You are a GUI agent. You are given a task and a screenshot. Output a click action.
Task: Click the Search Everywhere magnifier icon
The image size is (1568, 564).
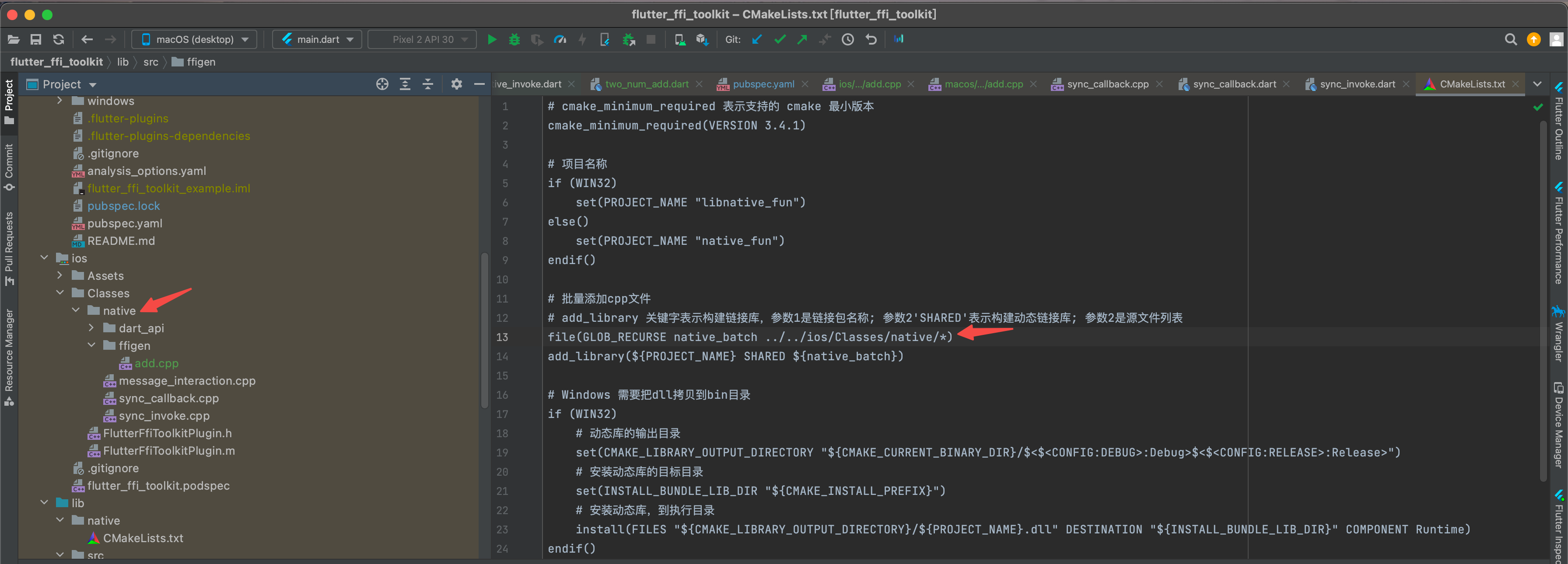(1510, 39)
